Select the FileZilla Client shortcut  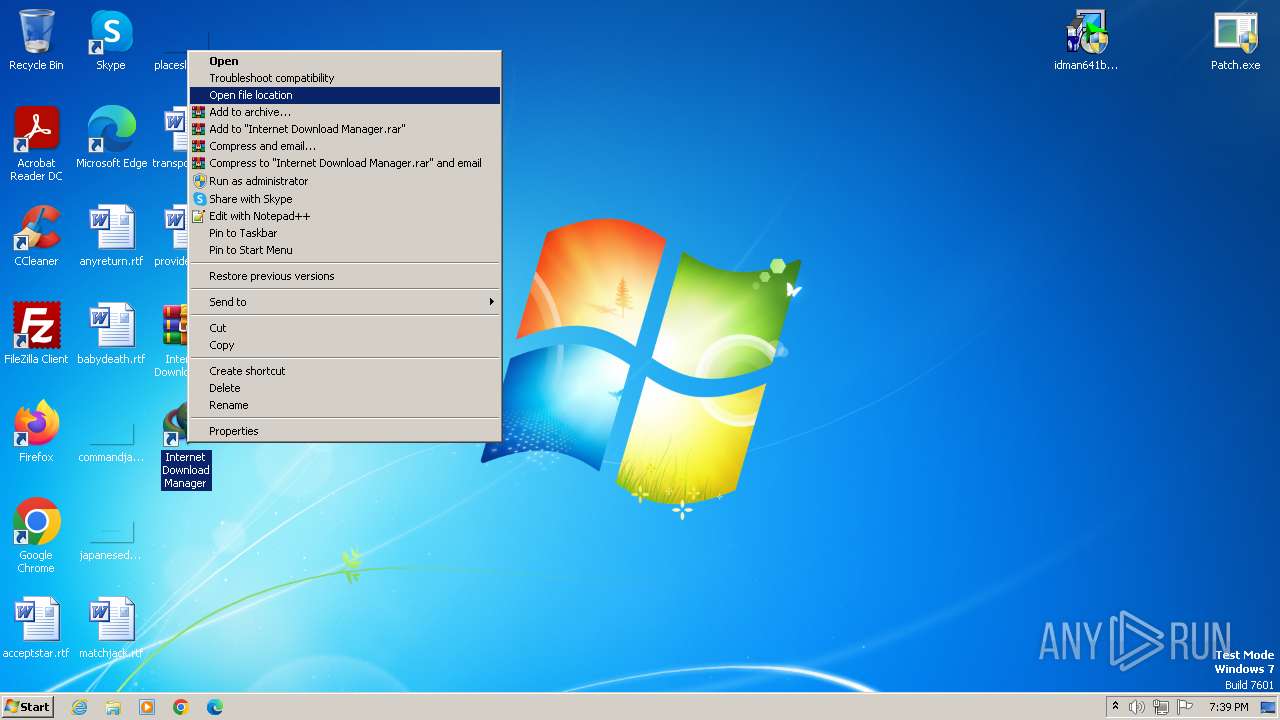36,334
